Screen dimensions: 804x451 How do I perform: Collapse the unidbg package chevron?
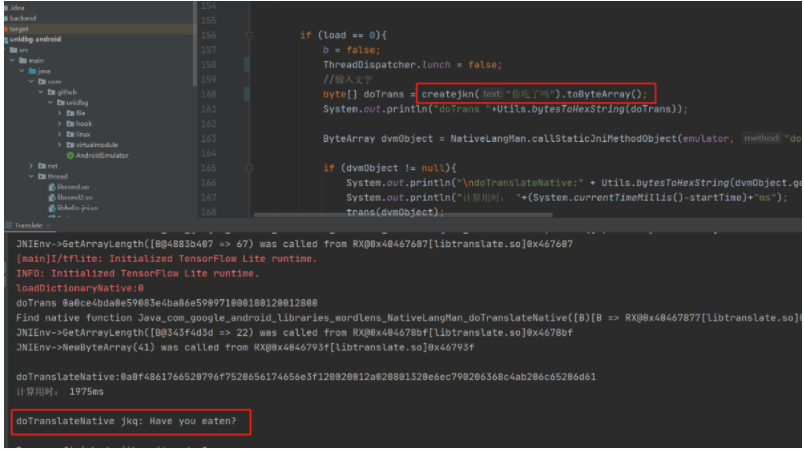point(50,102)
